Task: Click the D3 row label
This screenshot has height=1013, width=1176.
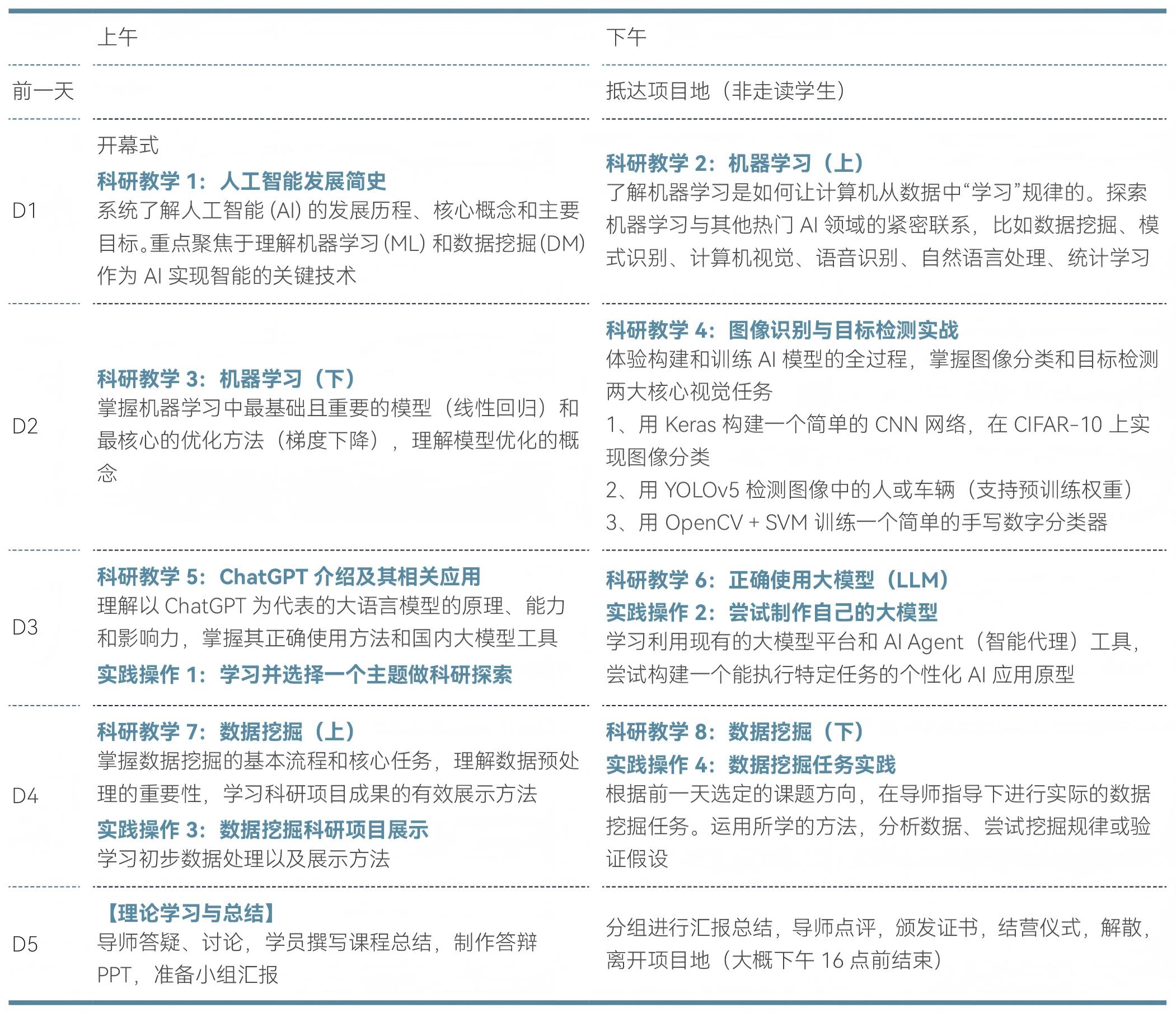Action: click(x=25, y=627)
